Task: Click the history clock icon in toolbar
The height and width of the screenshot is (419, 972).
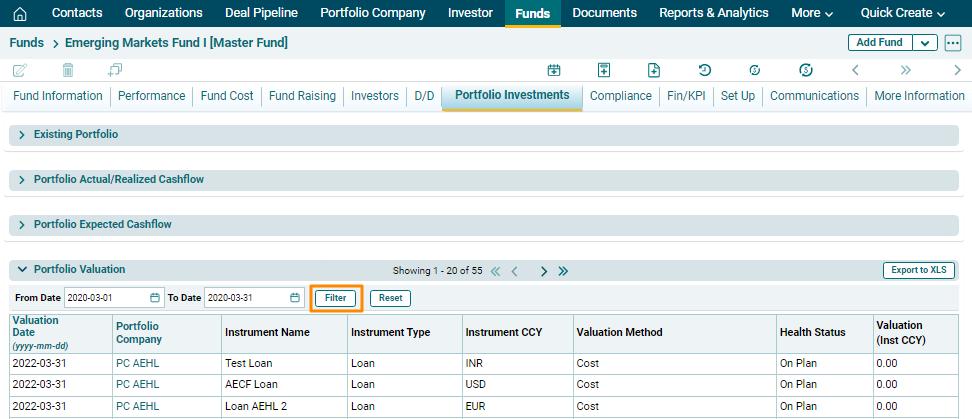Action: click(704, 70)
